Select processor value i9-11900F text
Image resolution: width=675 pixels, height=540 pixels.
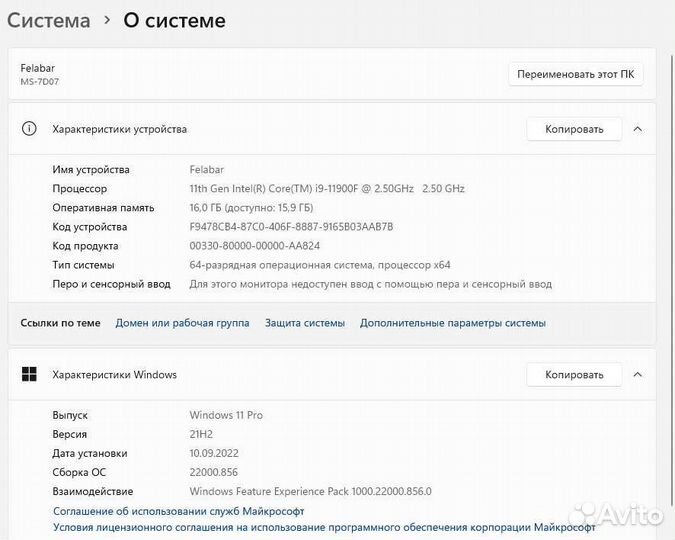point(327,189)
